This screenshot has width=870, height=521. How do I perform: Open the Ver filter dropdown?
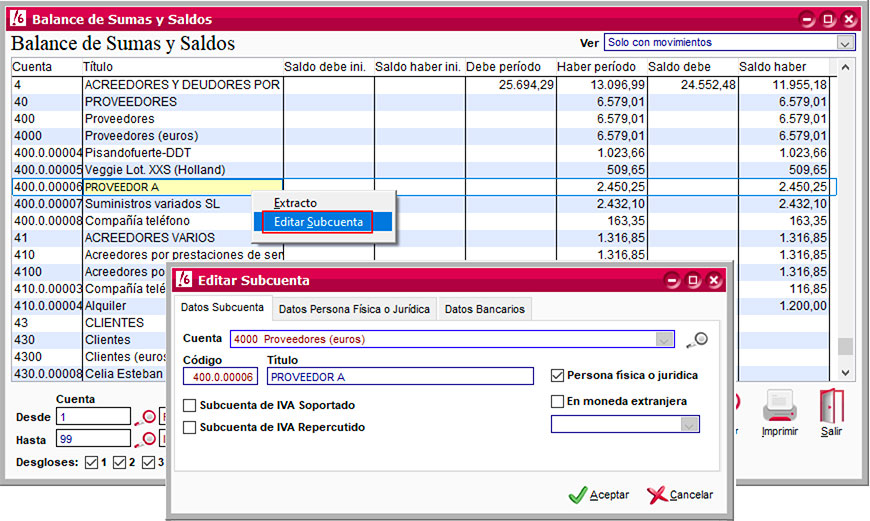coord(846,43)
